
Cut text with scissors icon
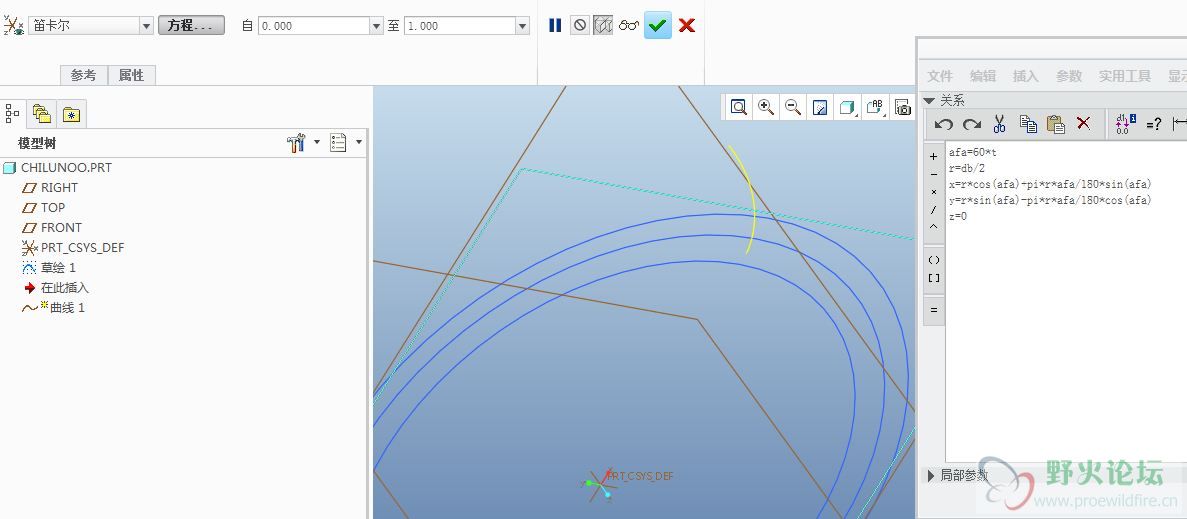tap(999, 124)
